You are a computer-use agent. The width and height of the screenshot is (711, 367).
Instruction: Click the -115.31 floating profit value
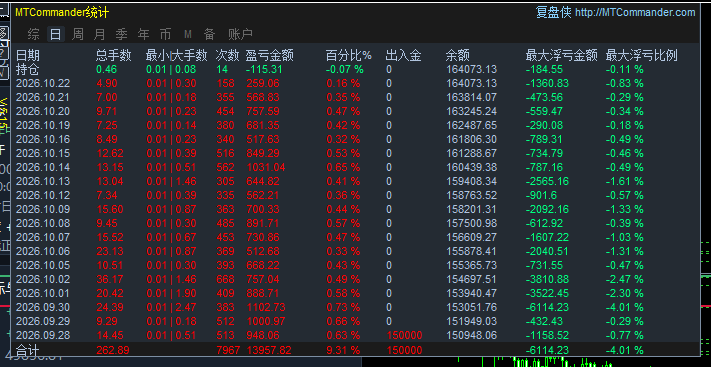(x=264, y=69)
